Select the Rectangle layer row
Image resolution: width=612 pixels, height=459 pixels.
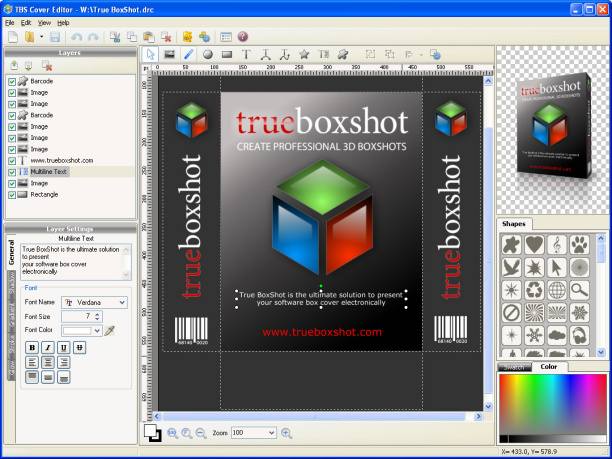pyautogui.click(x=70, y=195)
